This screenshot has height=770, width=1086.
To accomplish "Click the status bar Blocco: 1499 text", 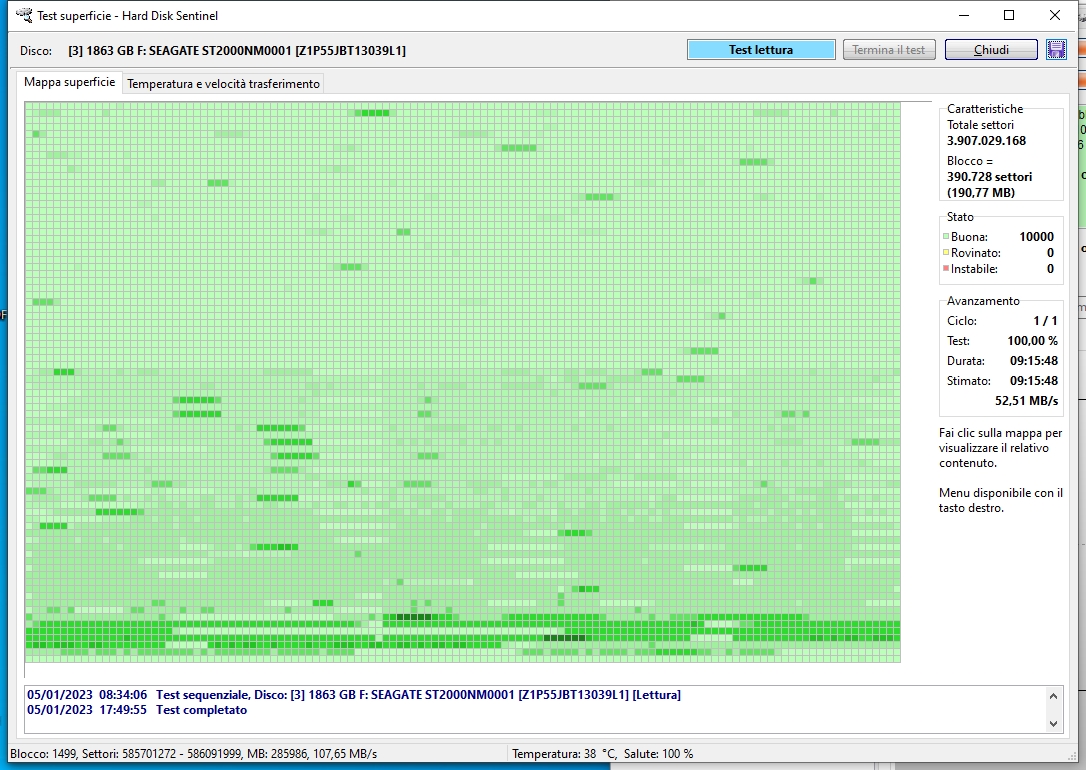I will 42,754.
